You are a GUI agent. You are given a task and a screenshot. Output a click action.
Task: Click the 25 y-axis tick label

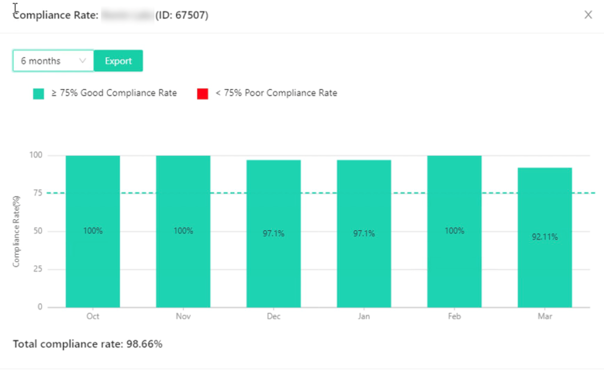pyautogui.click(x=38, y=269)
